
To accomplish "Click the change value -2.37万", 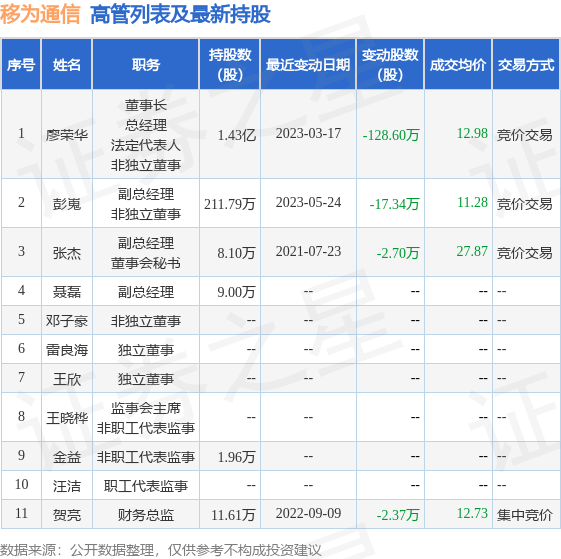I will click(x=398, y=515).
